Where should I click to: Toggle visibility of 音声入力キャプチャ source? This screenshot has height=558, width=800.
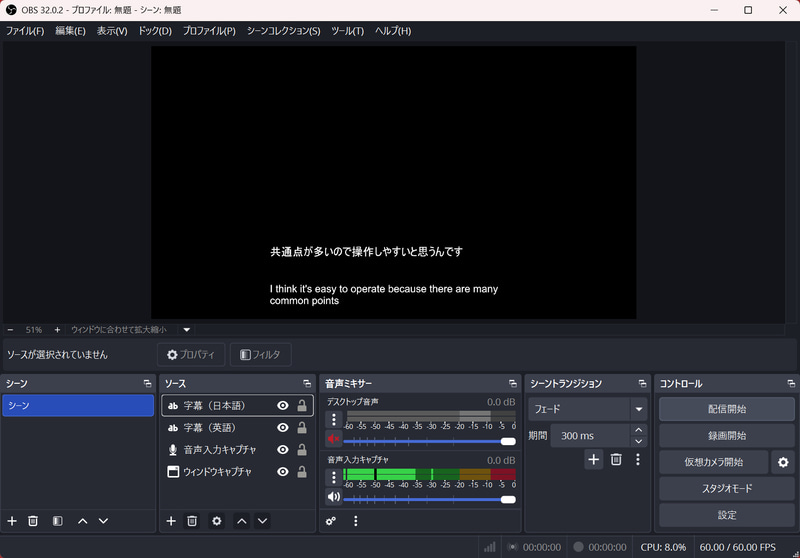pyautogui.click(x=283, y=449)
